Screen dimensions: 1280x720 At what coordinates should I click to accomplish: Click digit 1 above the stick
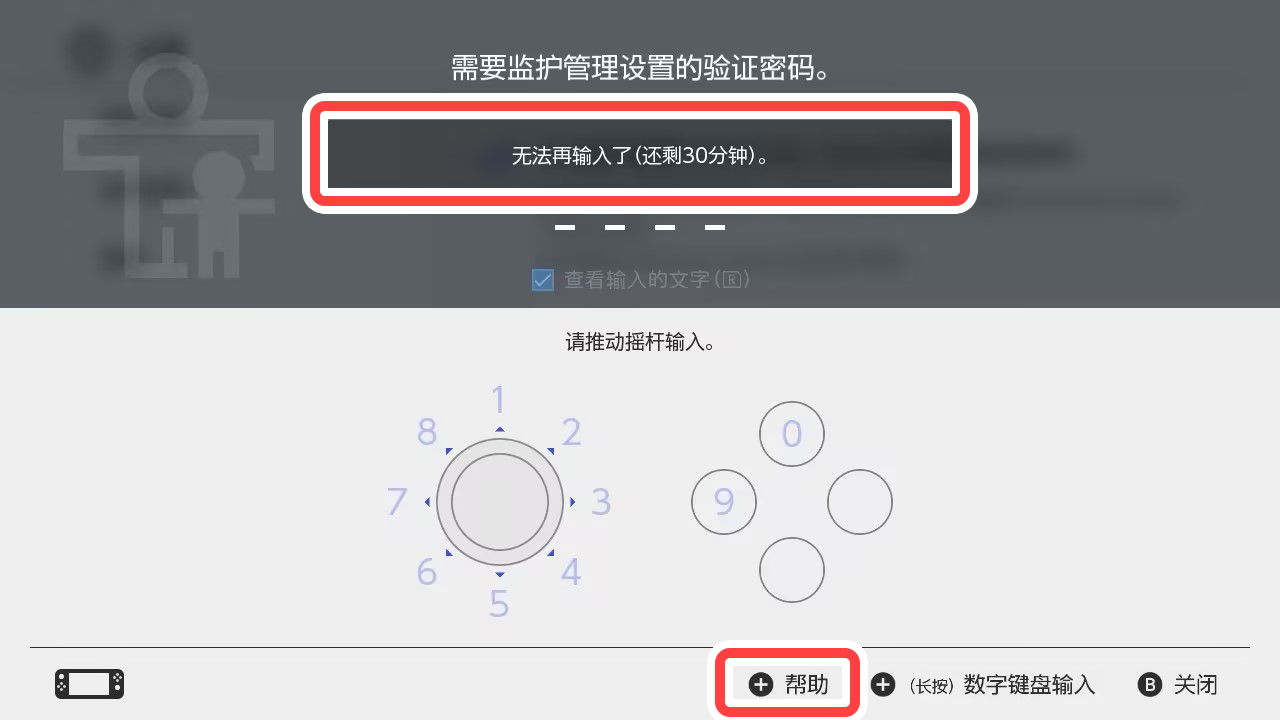tap(499, 401)
